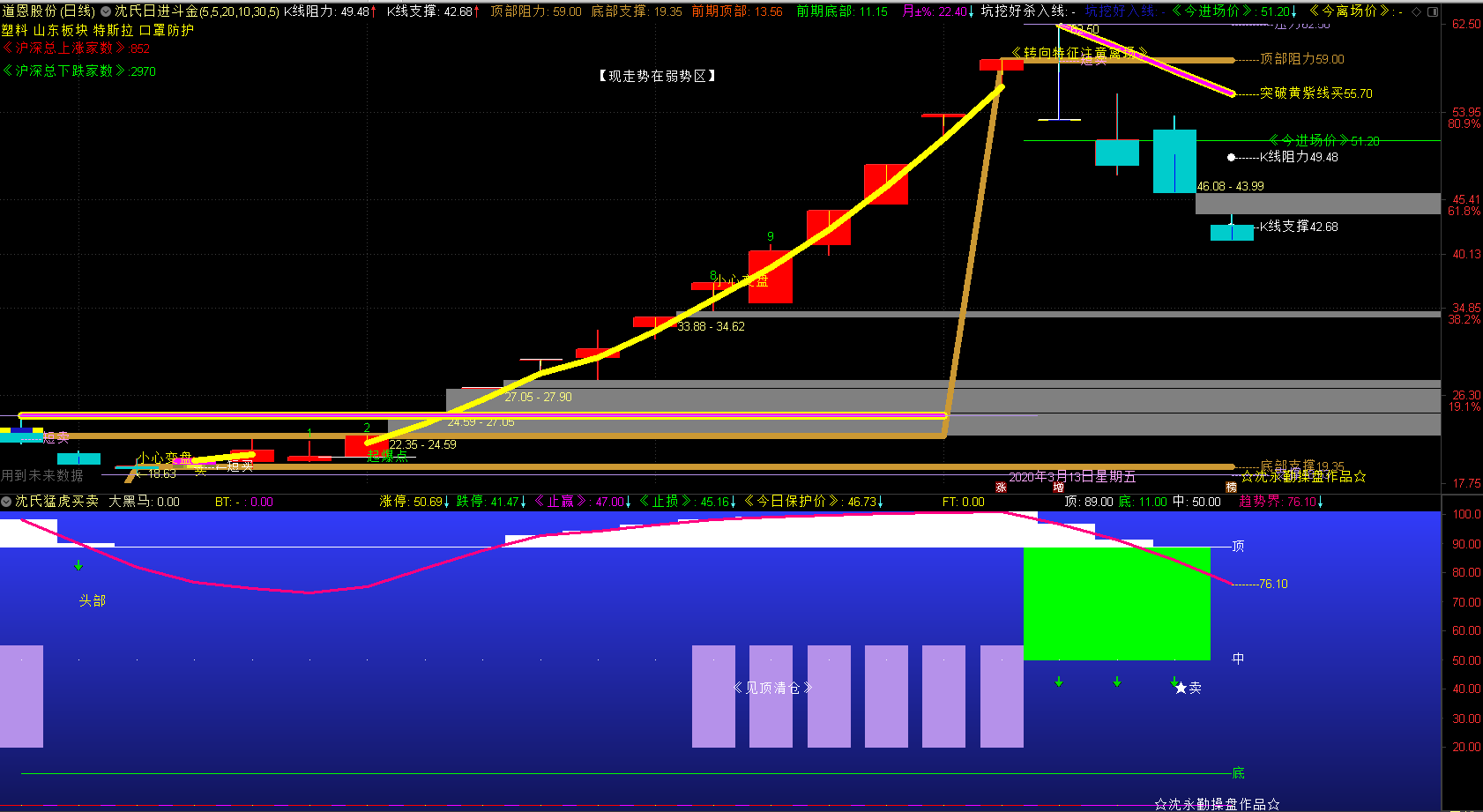The height and width of the screenshot is (812, 1483).
Task: Click the K线阻力 49.48 header value
Action: (x=330, y=11)
